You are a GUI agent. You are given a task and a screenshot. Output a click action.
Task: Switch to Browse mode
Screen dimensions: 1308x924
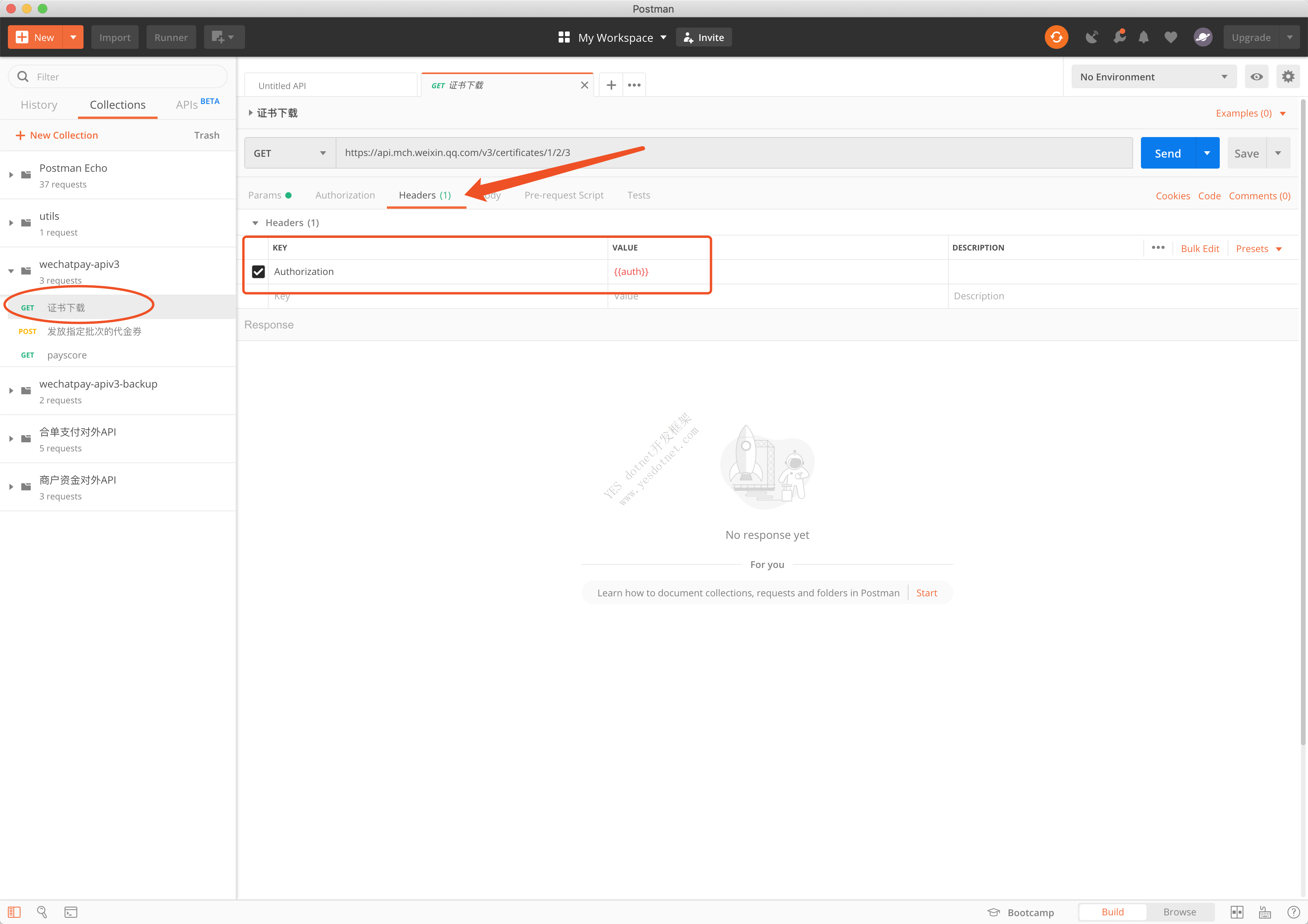pos(1179,912)
